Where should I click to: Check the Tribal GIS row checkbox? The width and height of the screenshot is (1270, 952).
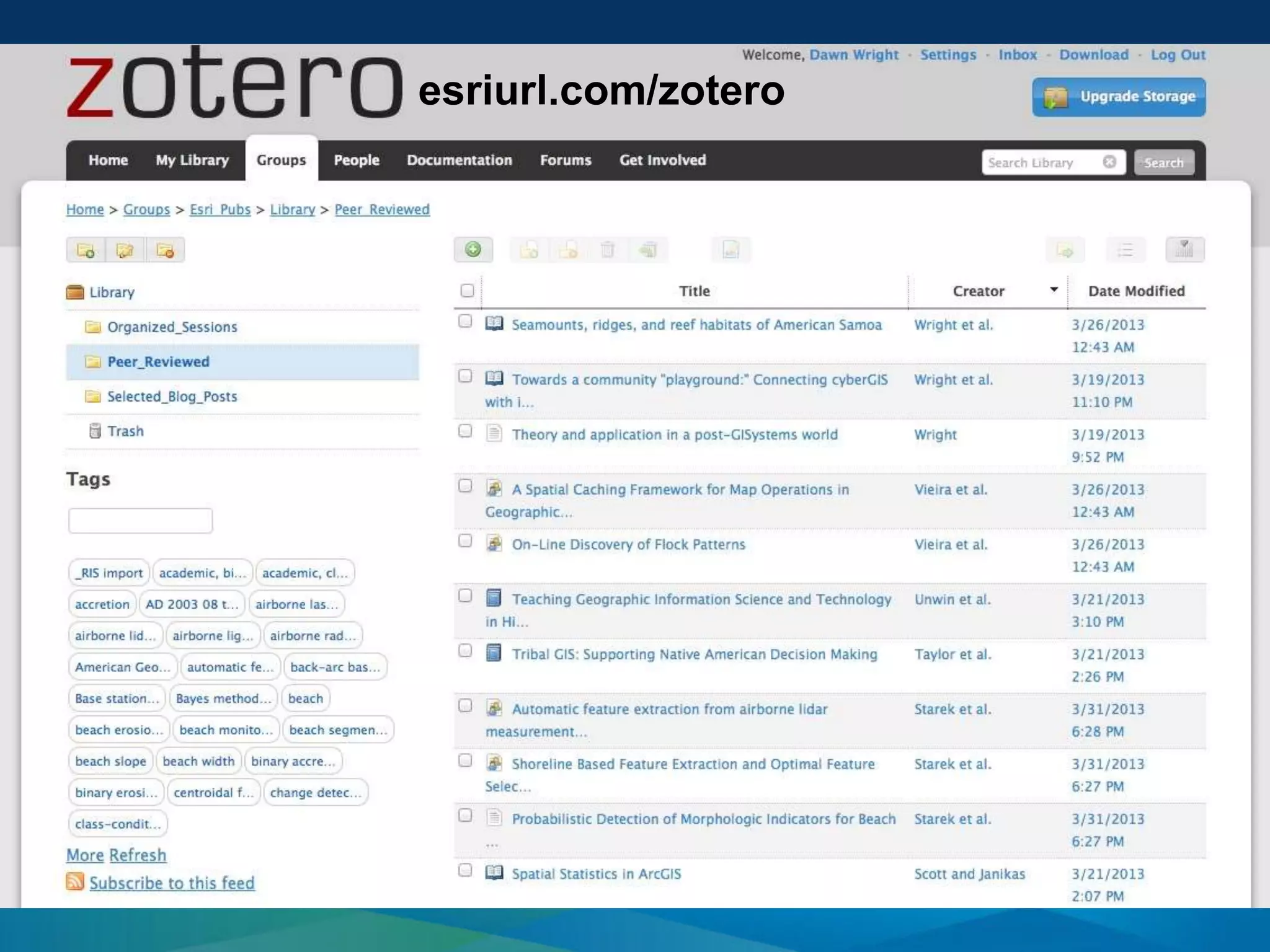[x=465, y=651]
